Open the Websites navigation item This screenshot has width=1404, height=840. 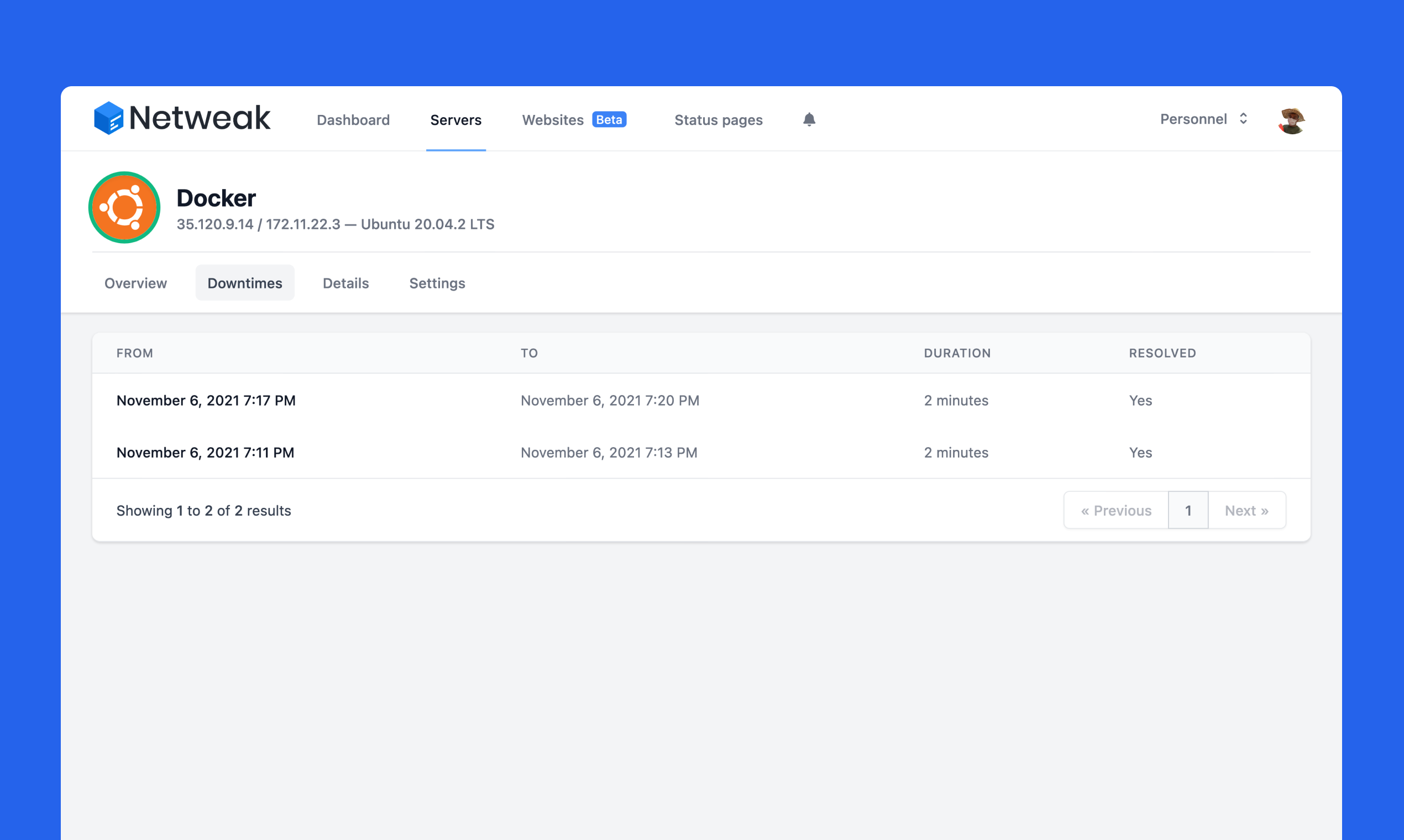[553, 120]
